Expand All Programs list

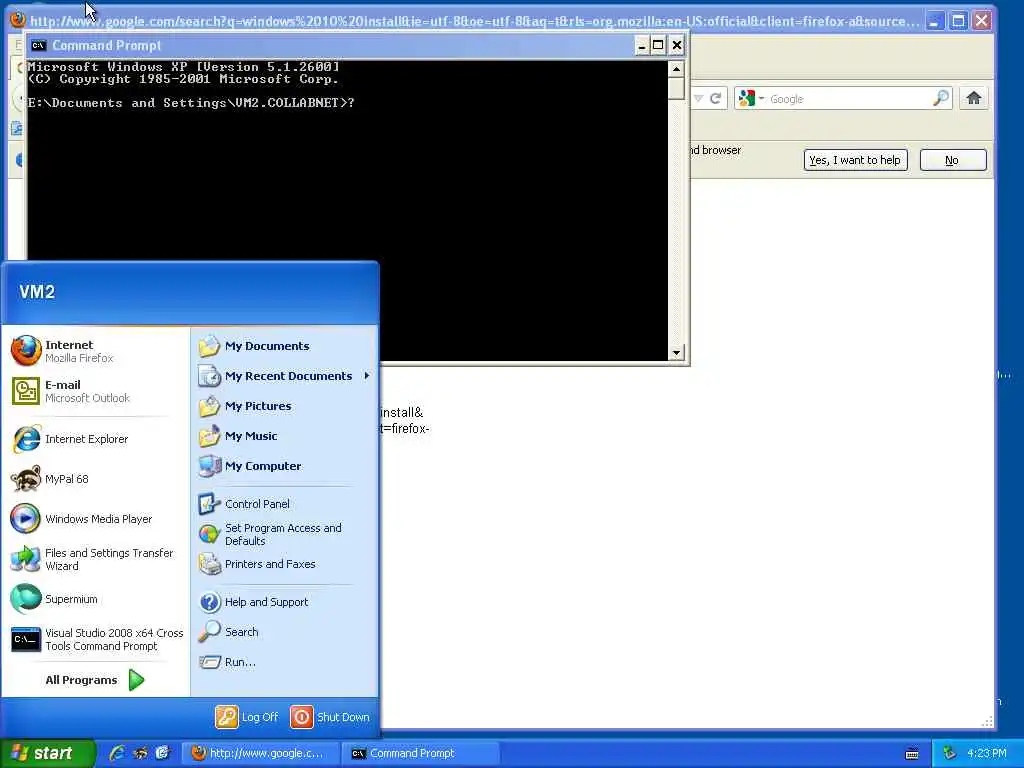tap(95, 680)
